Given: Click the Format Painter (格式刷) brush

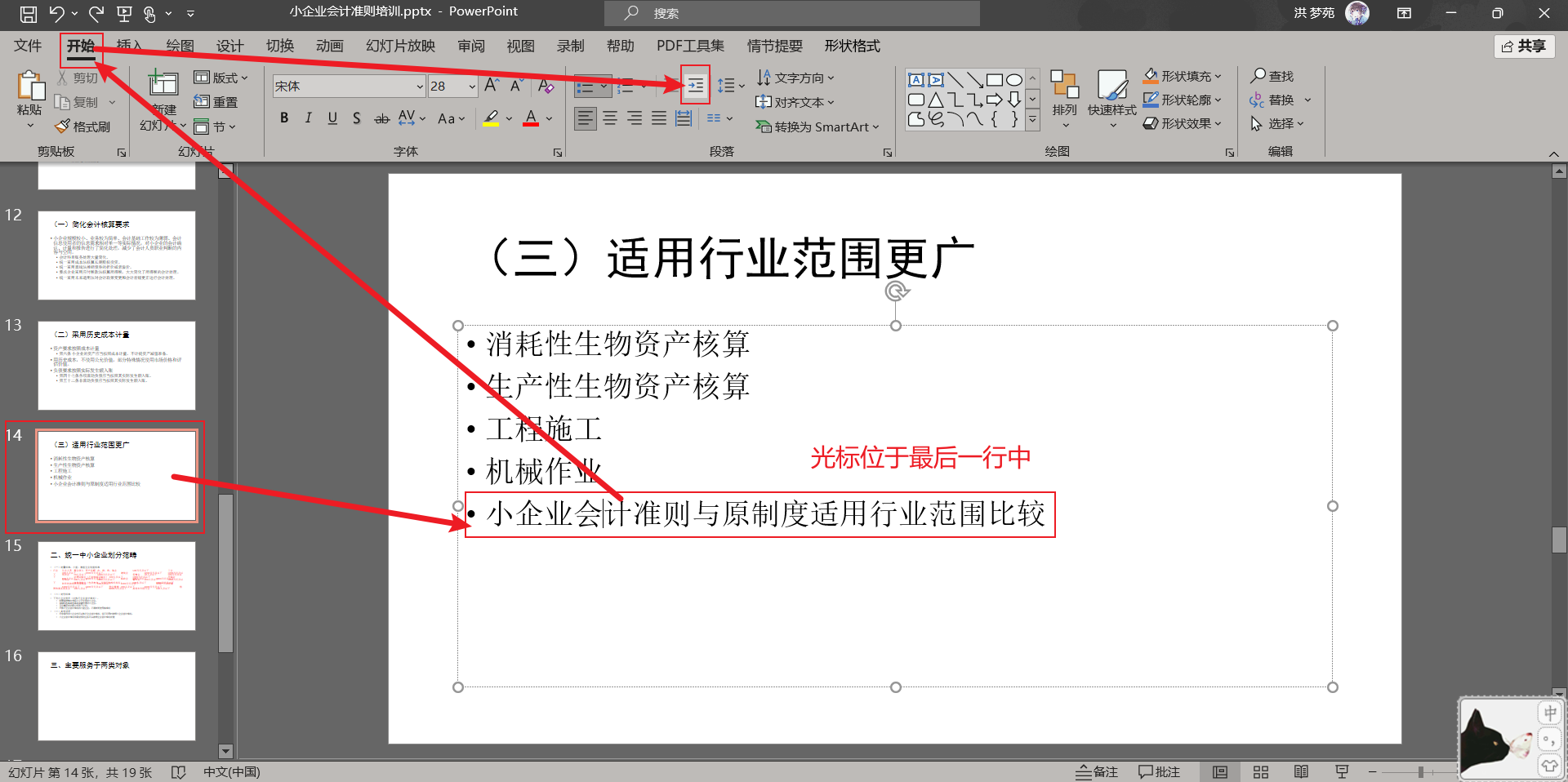Looking at the screenshot, I should (82, 127).
